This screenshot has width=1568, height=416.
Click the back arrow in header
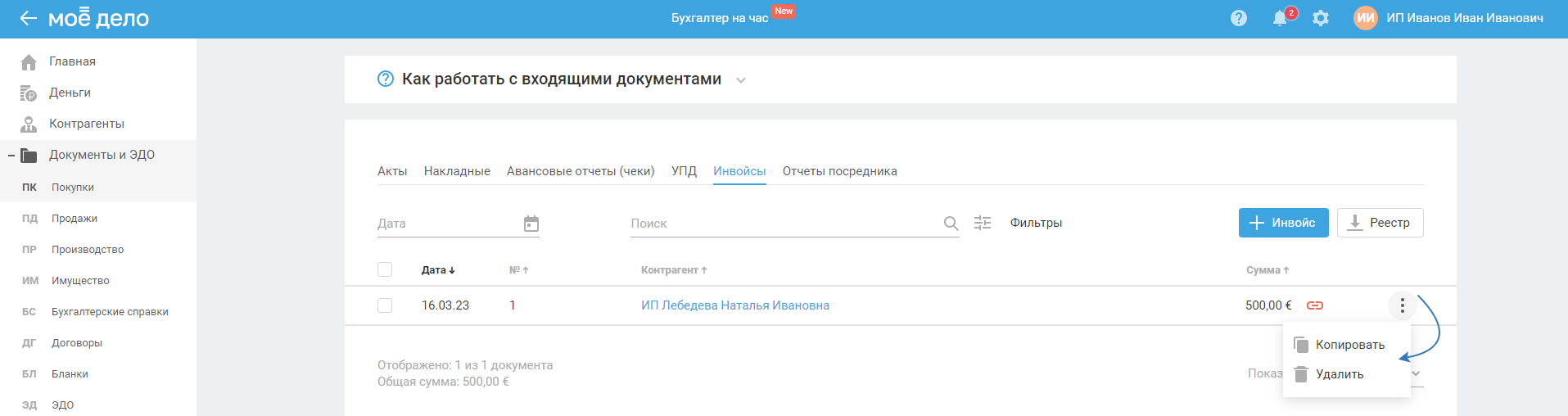click(x=28, y=18)
